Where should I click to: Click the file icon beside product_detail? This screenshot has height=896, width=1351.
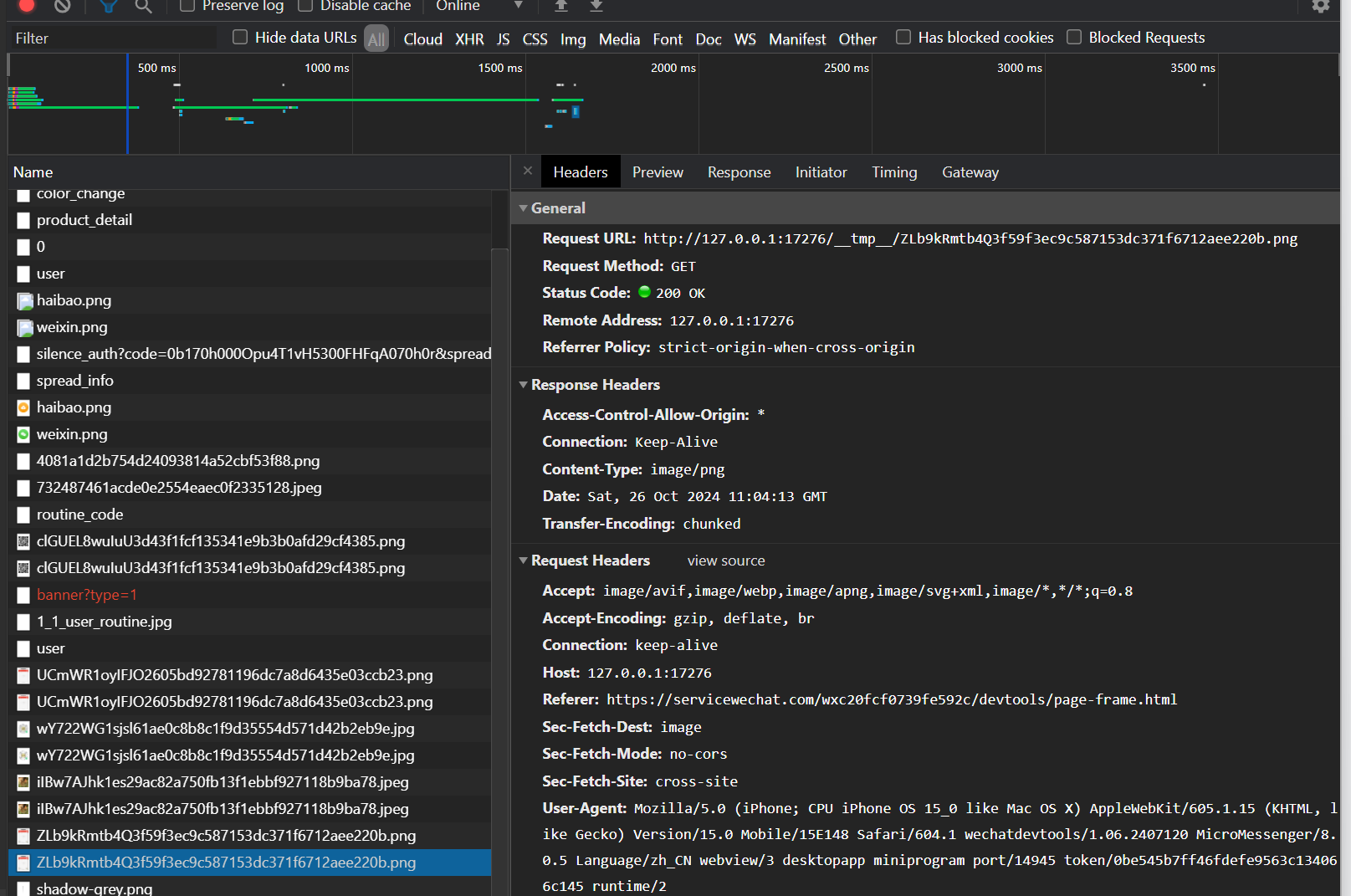(x=23, y=220)
